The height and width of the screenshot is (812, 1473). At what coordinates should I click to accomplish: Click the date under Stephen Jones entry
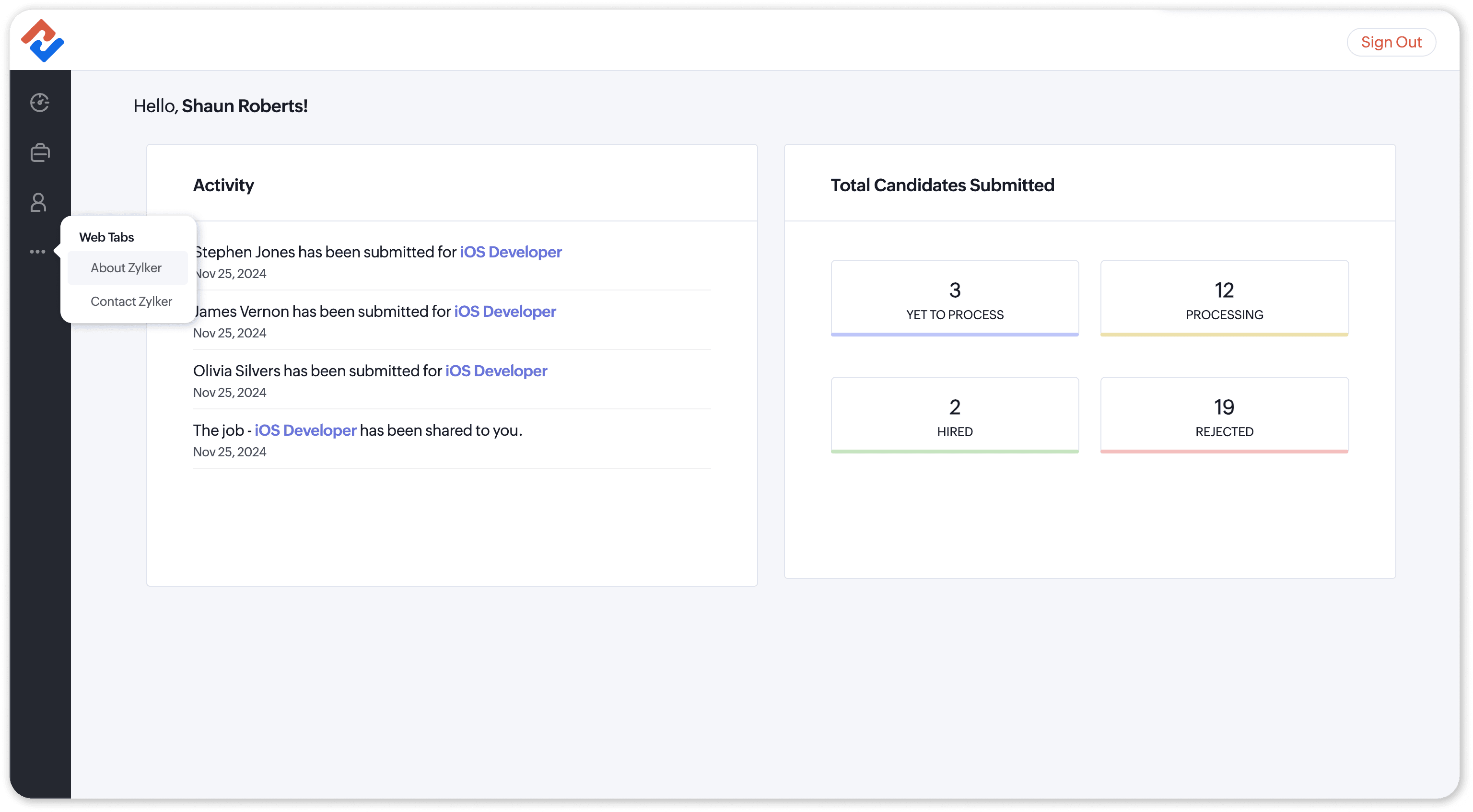click(231, 274)
